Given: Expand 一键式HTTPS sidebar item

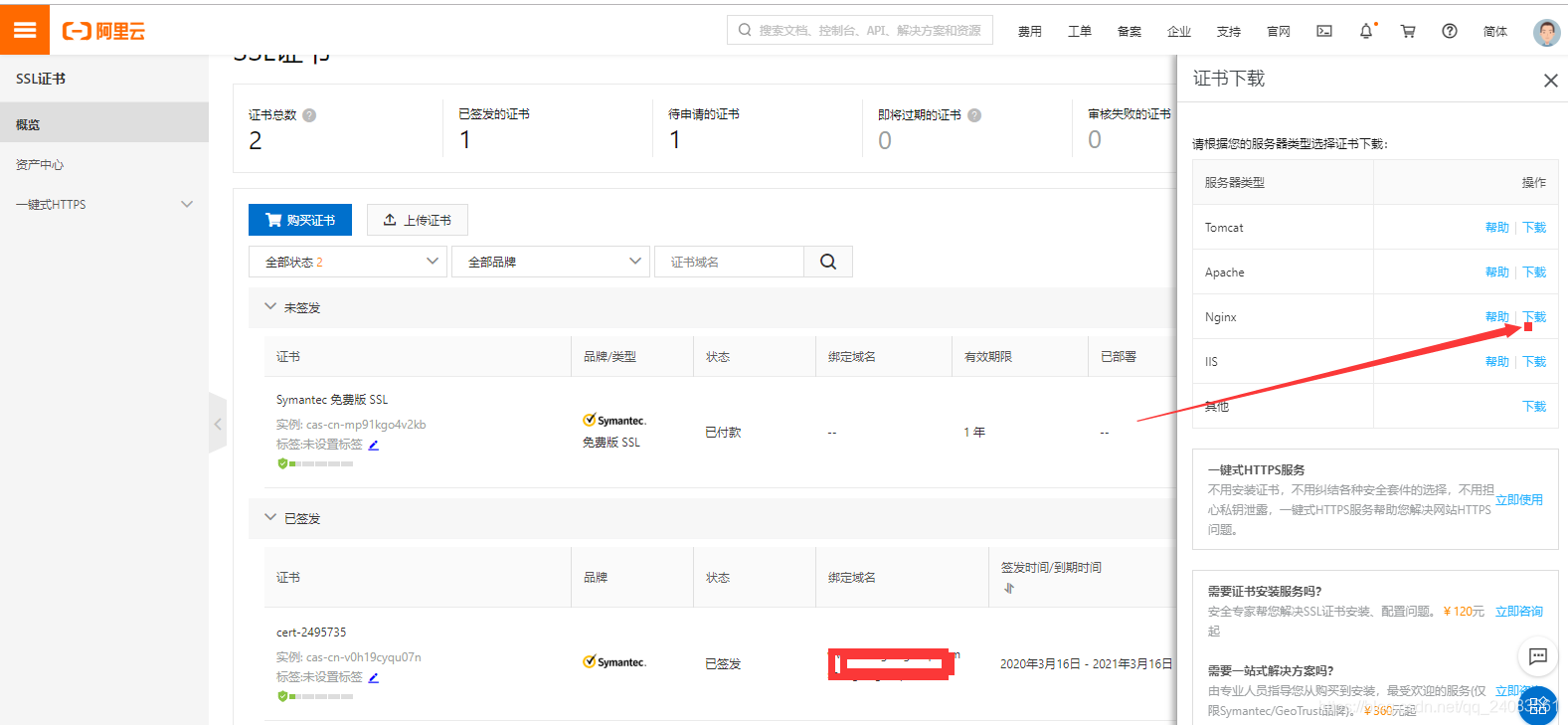Looking at the screenshot, I should pyautogui.click(x=104, y=204).
